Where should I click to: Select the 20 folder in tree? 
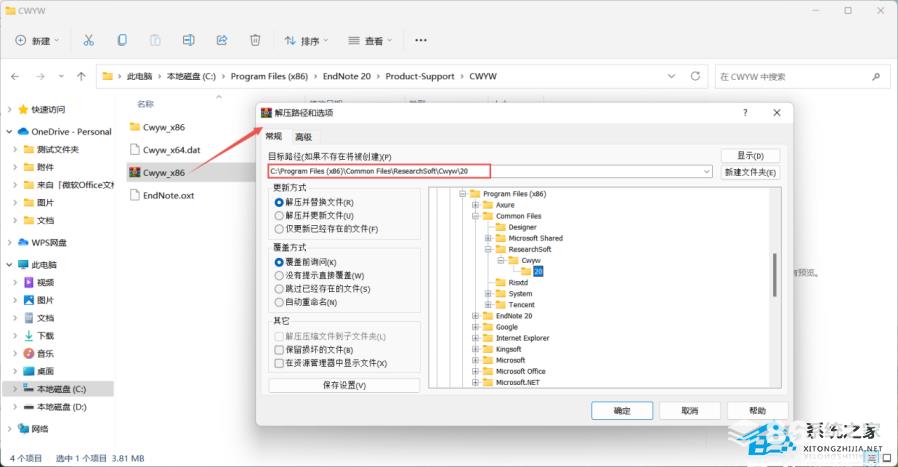538,272
